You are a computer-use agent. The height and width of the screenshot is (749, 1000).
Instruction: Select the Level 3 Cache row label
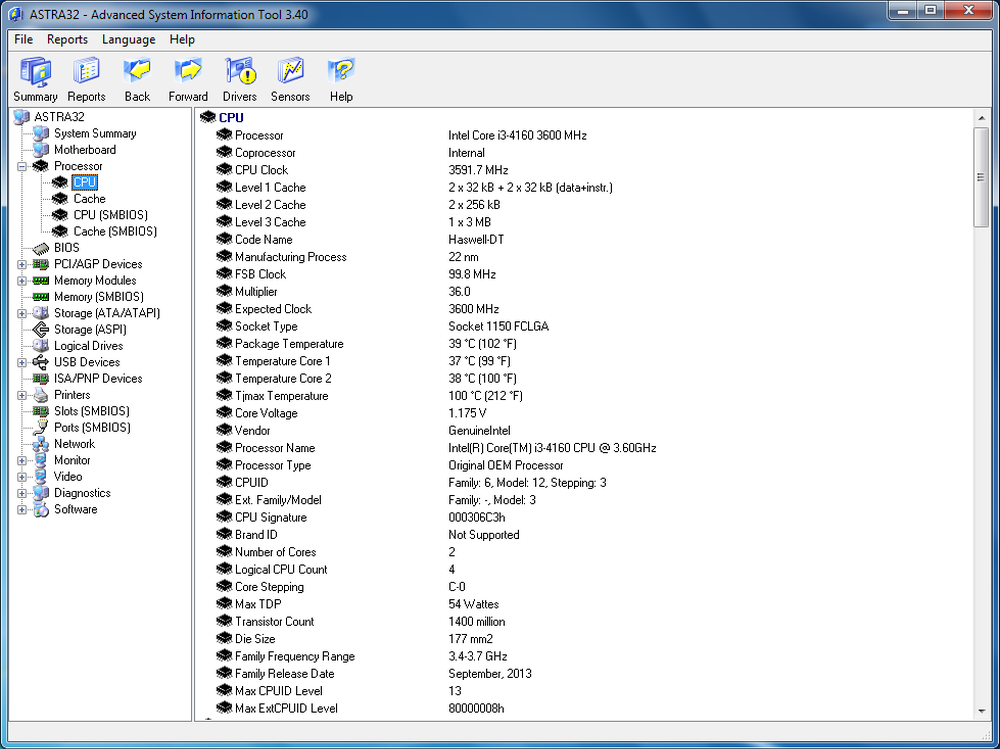[x=270, y=222]
